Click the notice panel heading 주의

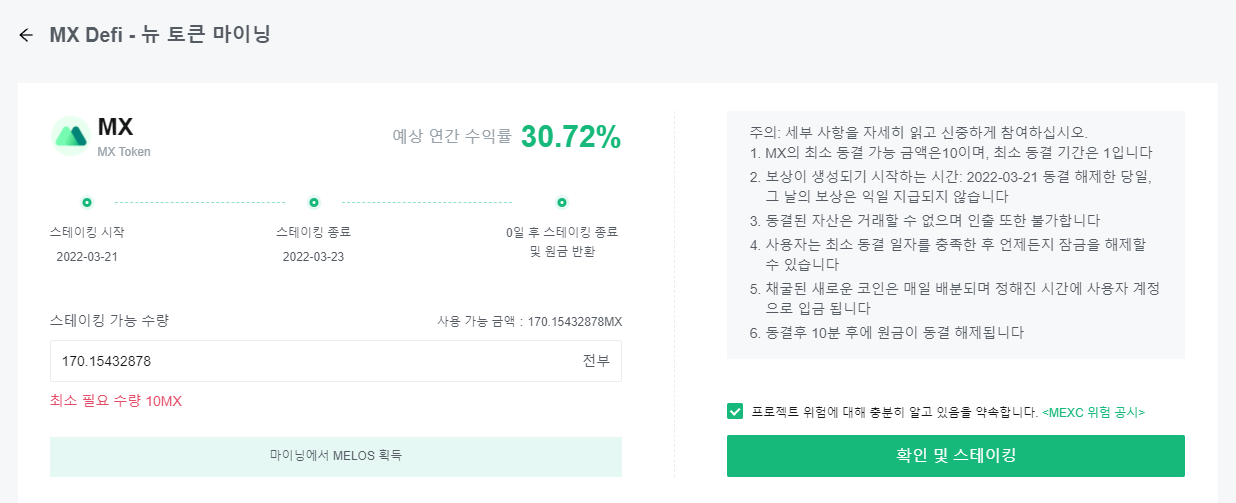763,132
